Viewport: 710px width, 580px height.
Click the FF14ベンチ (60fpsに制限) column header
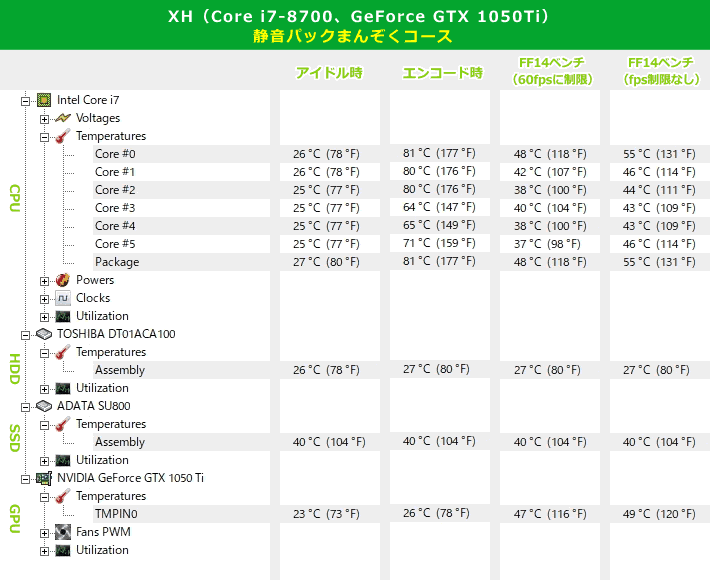tap(552, 71)
